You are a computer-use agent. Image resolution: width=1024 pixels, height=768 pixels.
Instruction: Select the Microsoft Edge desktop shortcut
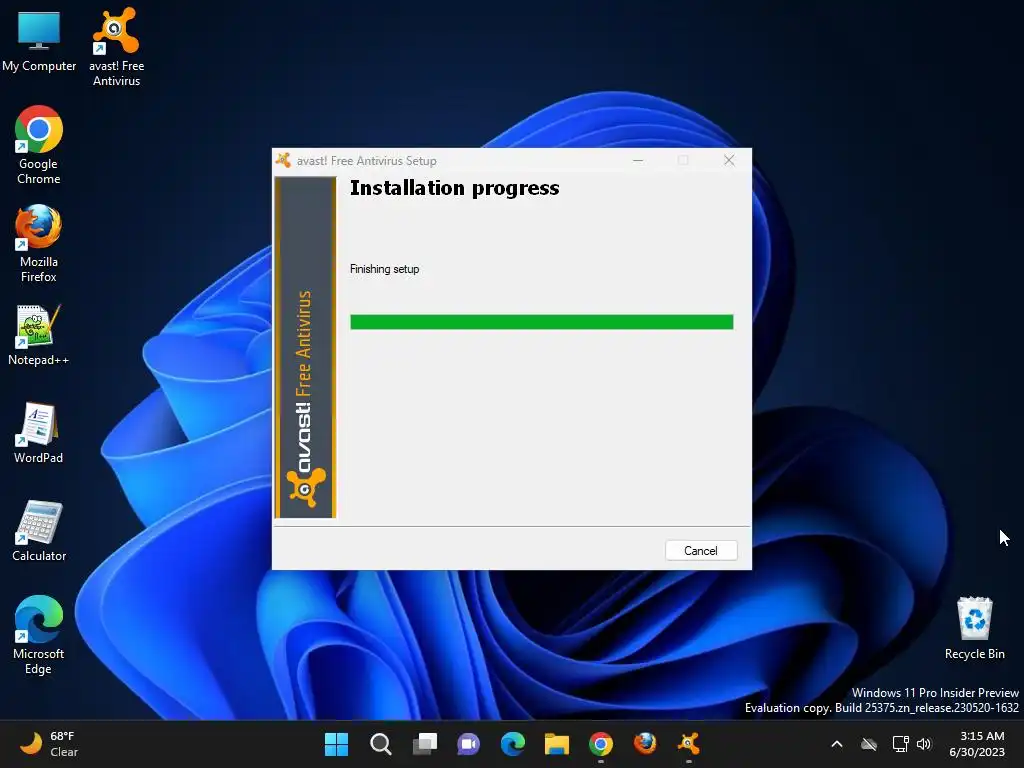[x=39, y=635]
